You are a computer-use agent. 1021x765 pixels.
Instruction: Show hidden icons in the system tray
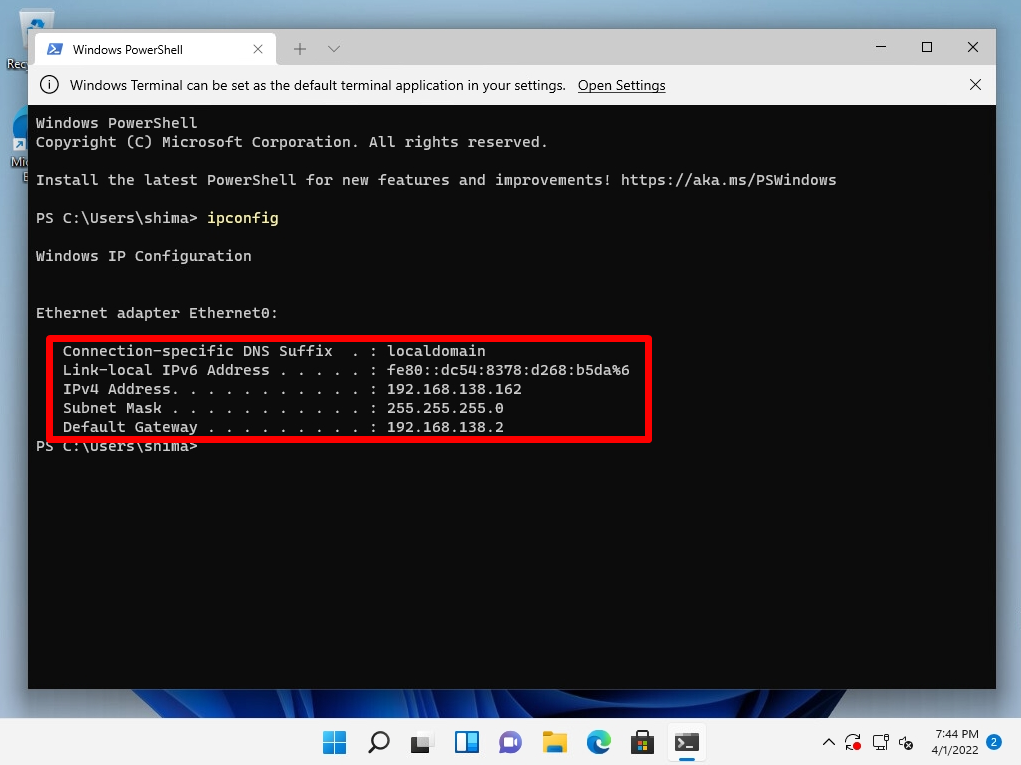(x=829, y=742)
